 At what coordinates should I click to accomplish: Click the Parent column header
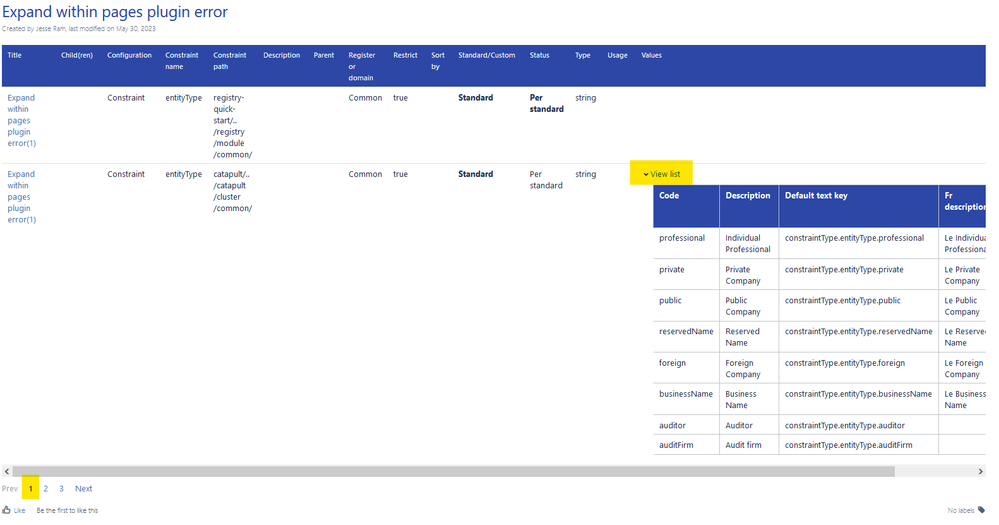324,55
